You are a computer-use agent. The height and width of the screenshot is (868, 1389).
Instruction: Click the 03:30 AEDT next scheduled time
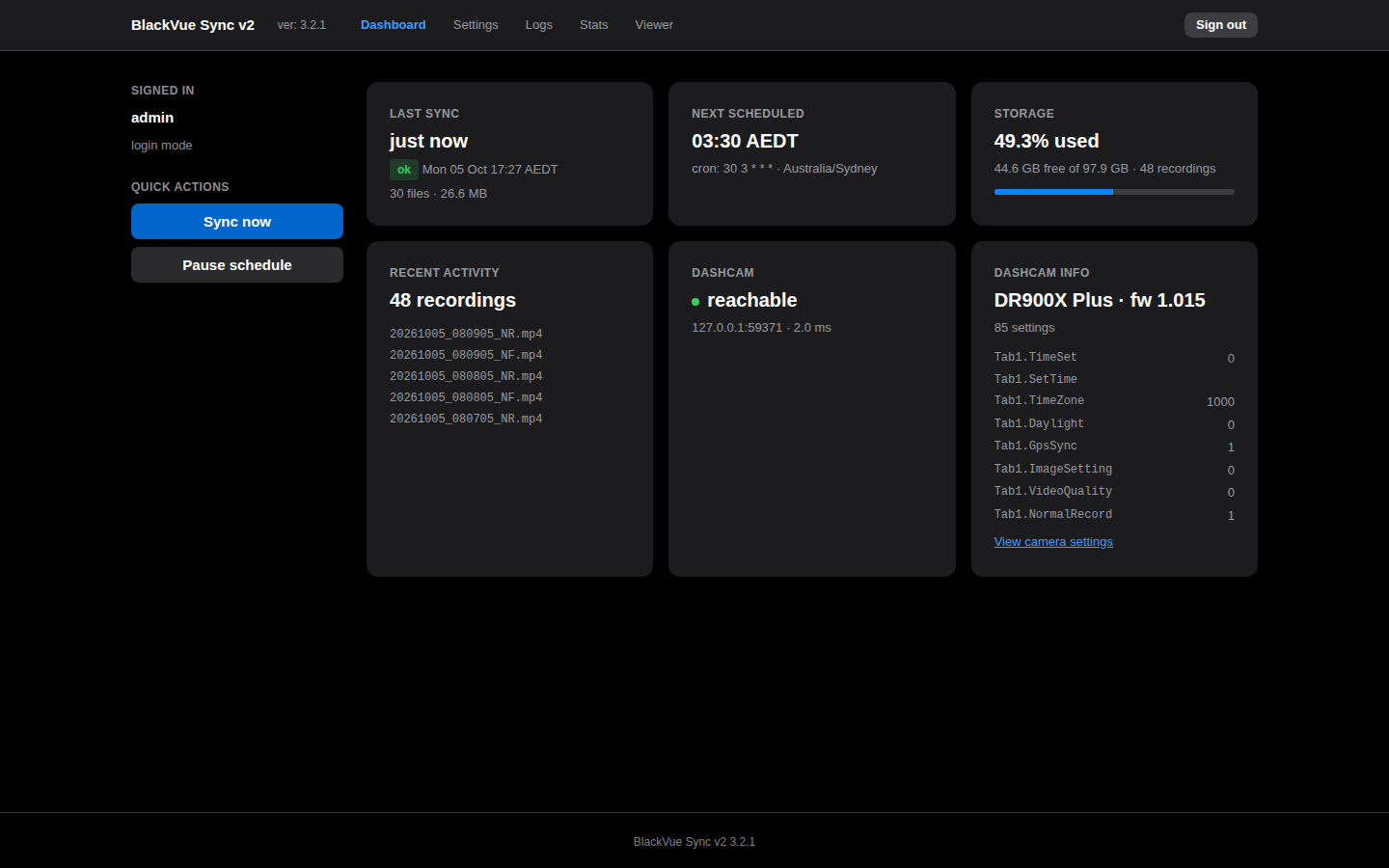(x=745, y=141)
